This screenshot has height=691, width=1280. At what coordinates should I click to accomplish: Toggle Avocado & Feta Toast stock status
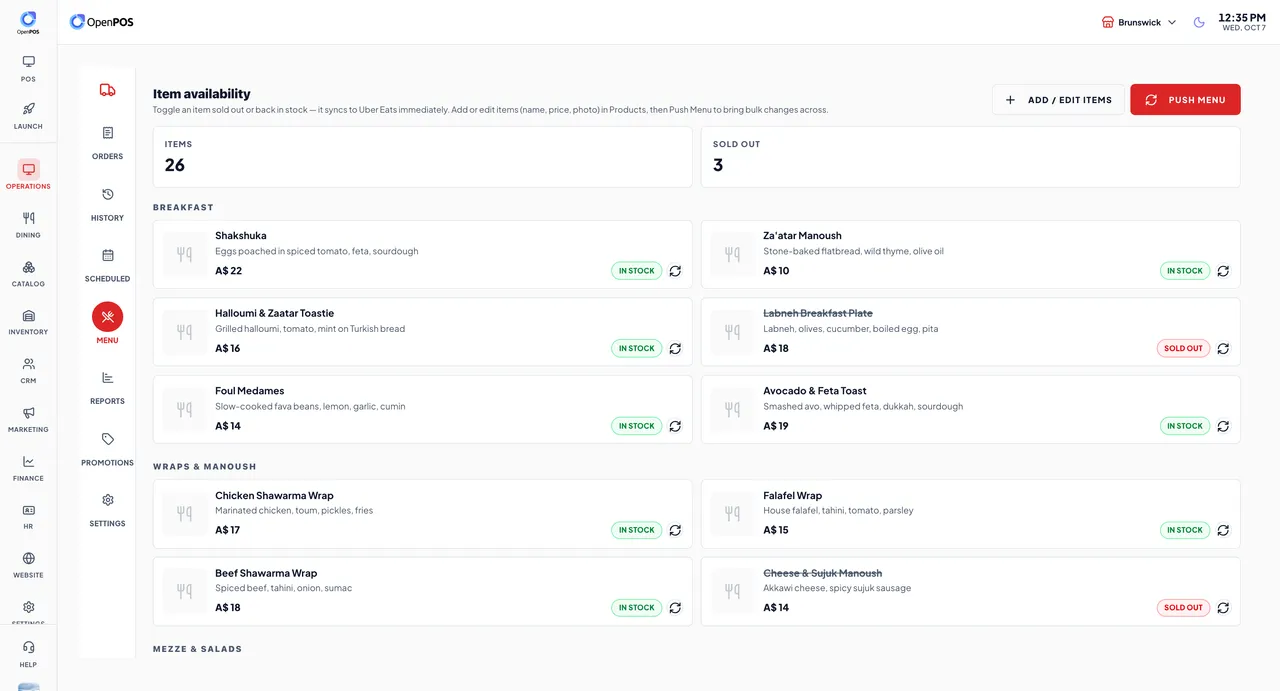coord(1184,426)
